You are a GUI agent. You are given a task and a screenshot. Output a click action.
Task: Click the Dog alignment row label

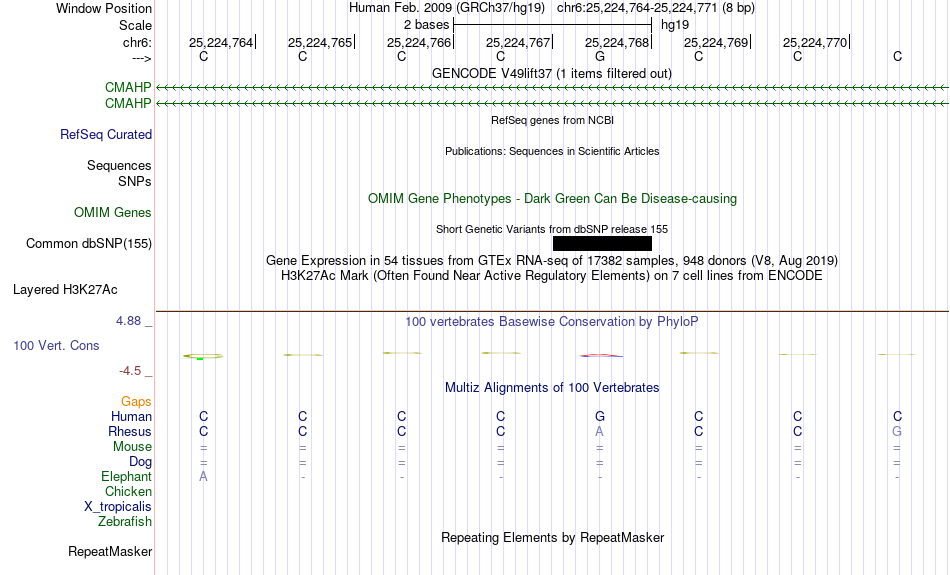coord(141,462)
